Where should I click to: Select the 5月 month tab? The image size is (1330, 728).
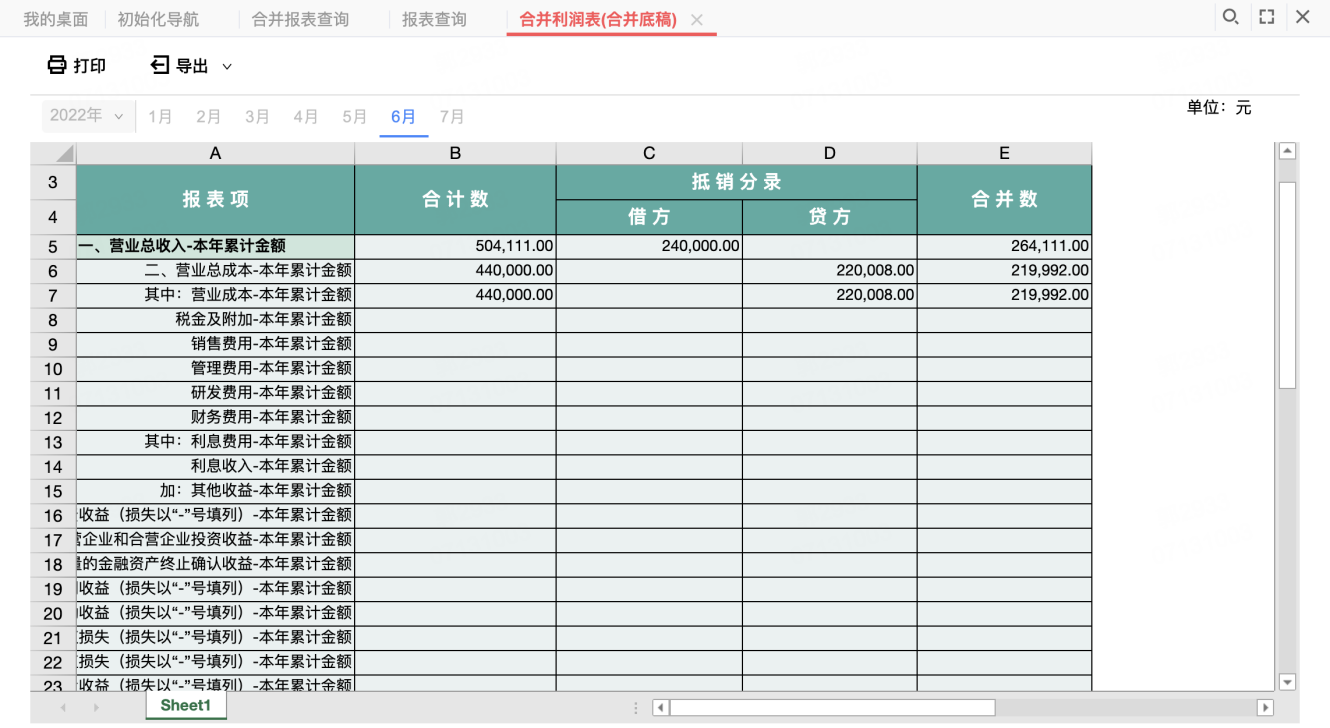coord(355,117)
